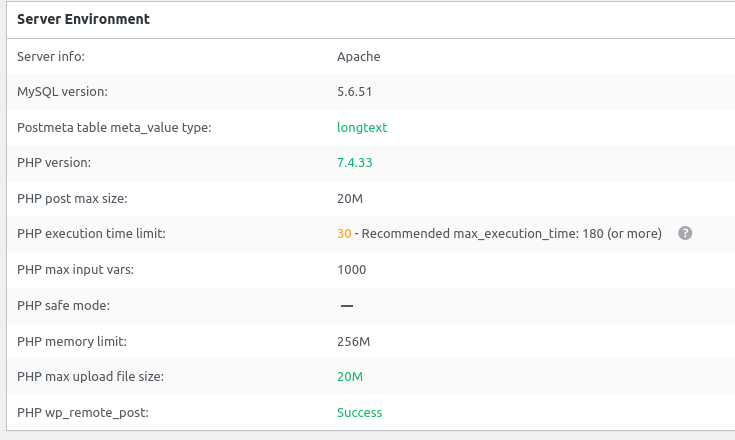Click the recommended max_execution_time text
The height and width of the screenshot is (440, 735).
pos(511,234)
